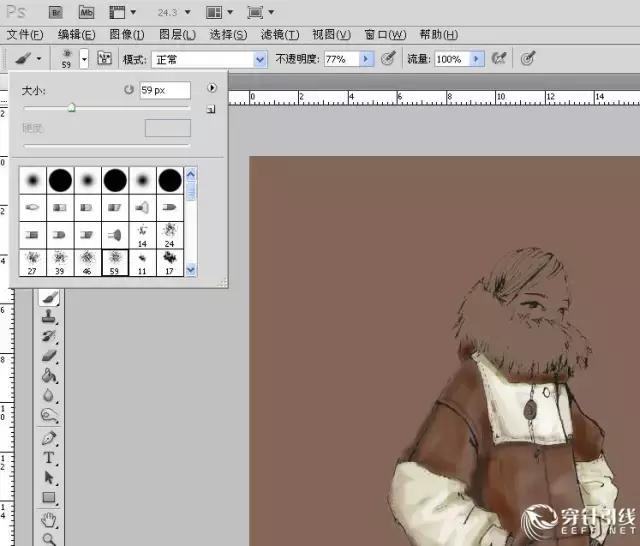
Task: Open the 滤镜(T) menu
Action: [x=280, y=35]
